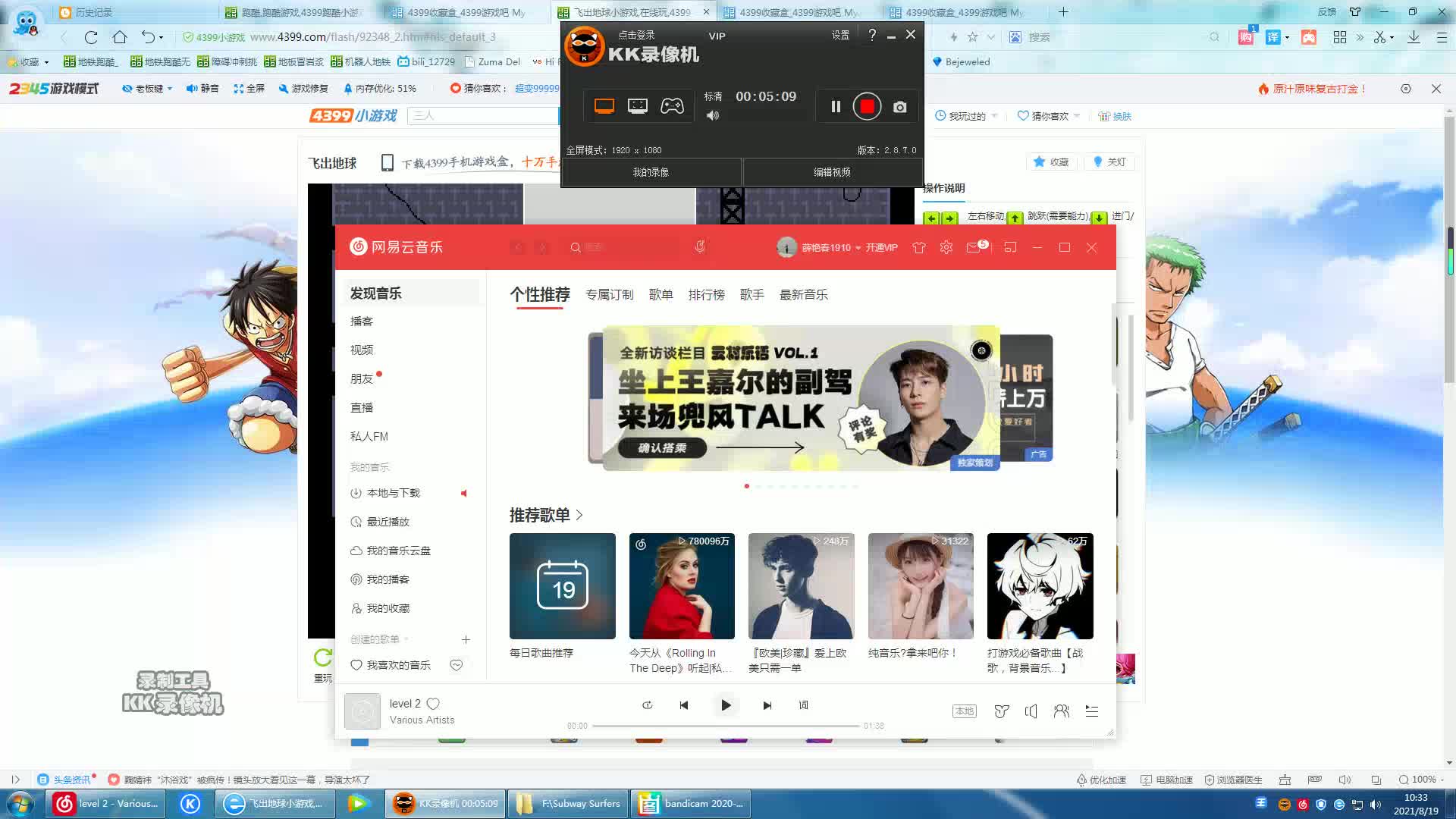Switch to 排行榜 tab

(x=707, y=294)
